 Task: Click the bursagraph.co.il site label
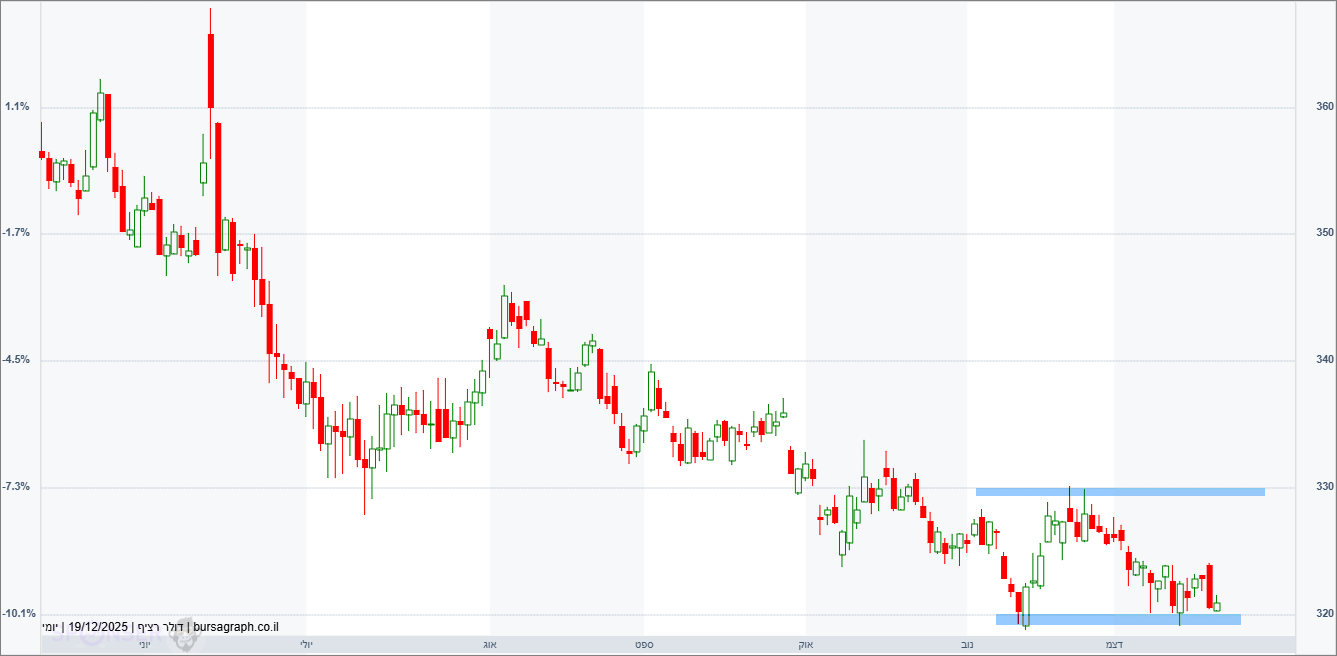(234, 627)
